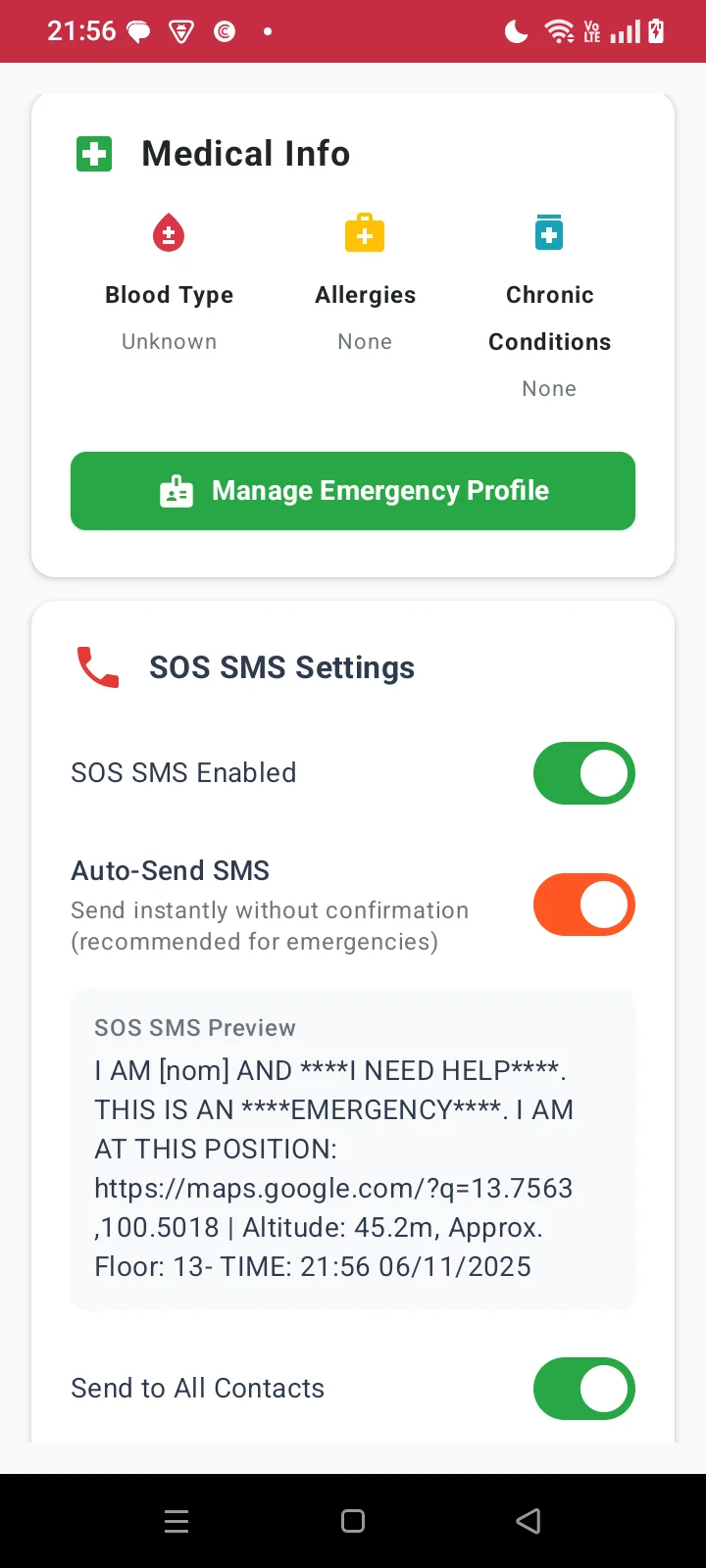Click the moon icon in status bar
Viewport: 706px width, 1568px height.
tap(515, 30)
